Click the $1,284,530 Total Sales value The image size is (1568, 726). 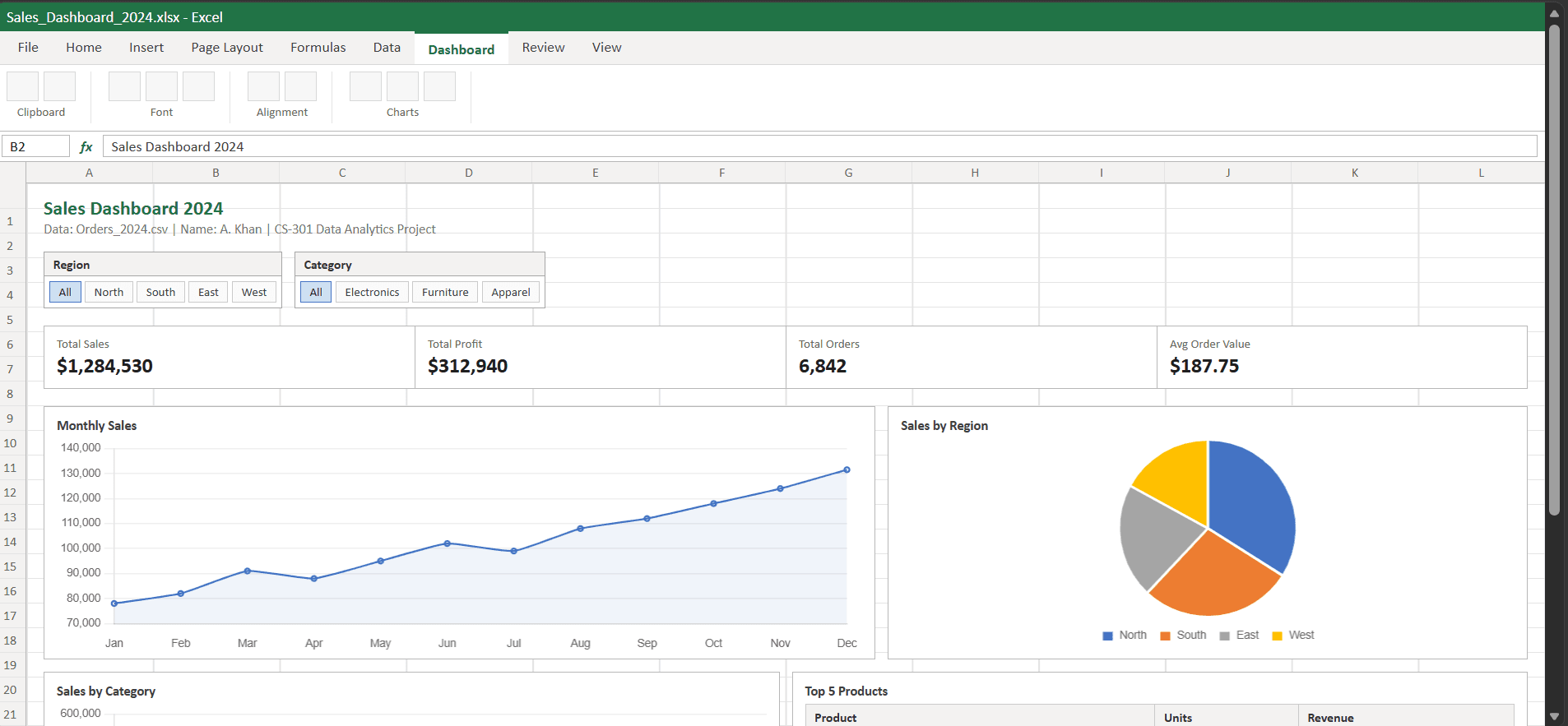pyautogui.click(x=104, y=367)
